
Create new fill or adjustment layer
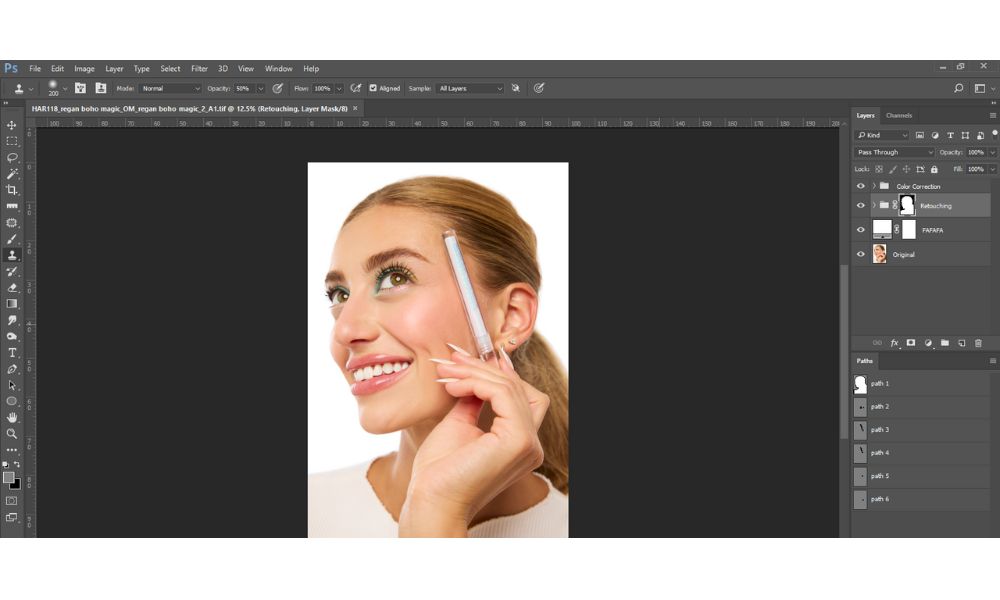coord(928,343)
